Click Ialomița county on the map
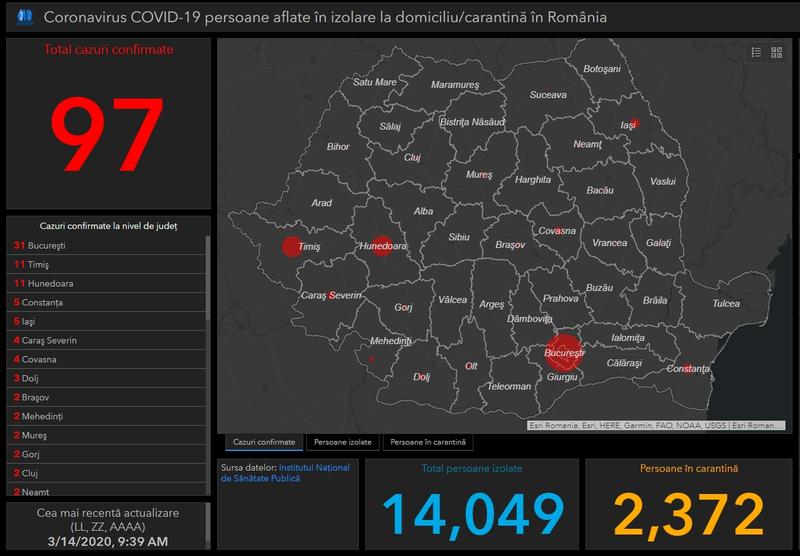The image size is (800, 556). (x=628, y=338)
